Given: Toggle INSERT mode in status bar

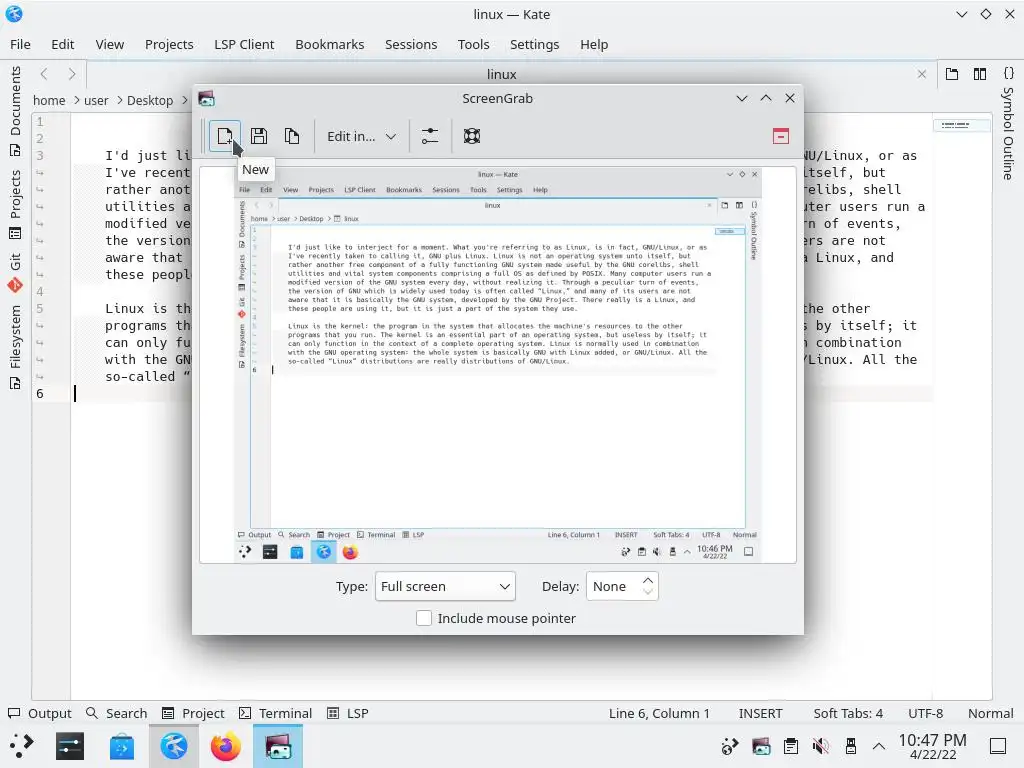Looking at the screenshot, I should point(760,713).
